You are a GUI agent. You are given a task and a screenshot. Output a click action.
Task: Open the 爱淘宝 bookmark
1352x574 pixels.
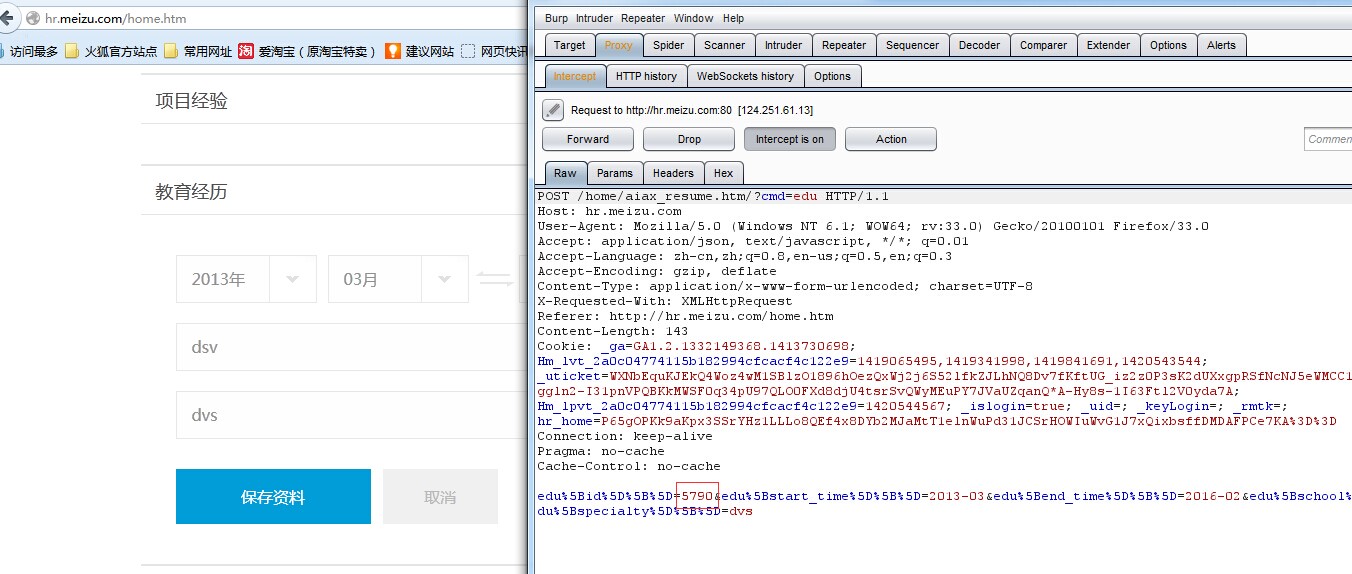(308, 51)
